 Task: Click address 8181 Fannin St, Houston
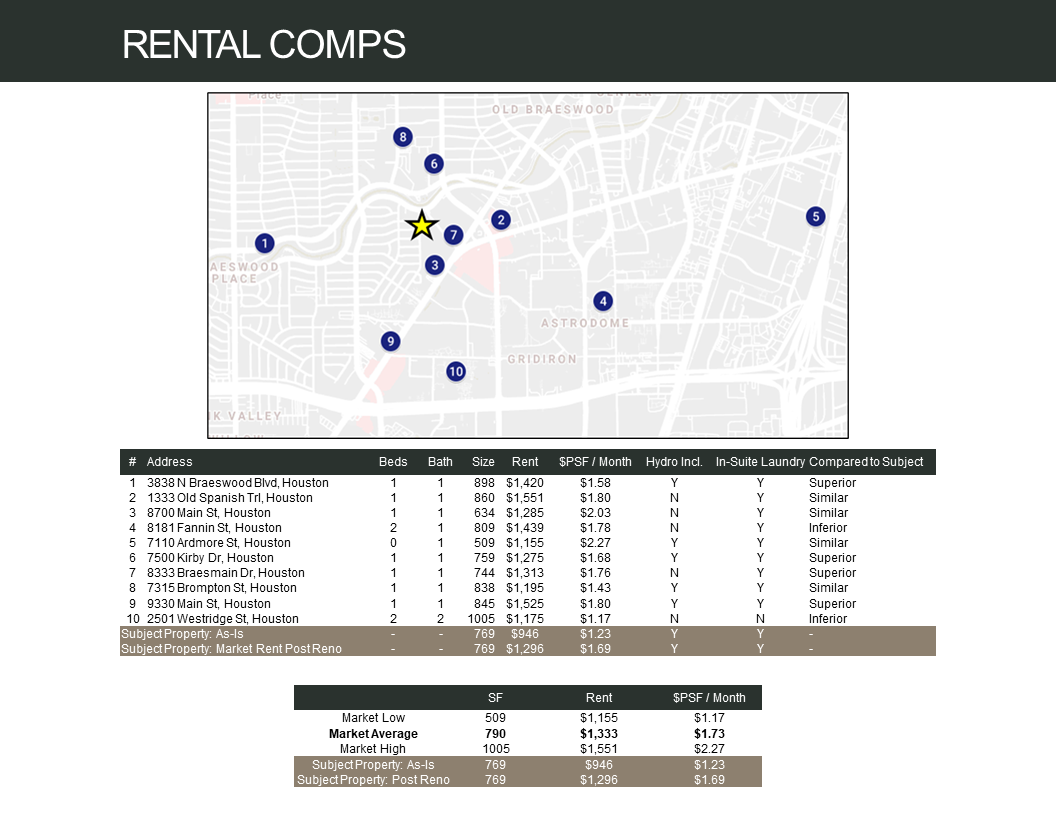coord(214,528)
